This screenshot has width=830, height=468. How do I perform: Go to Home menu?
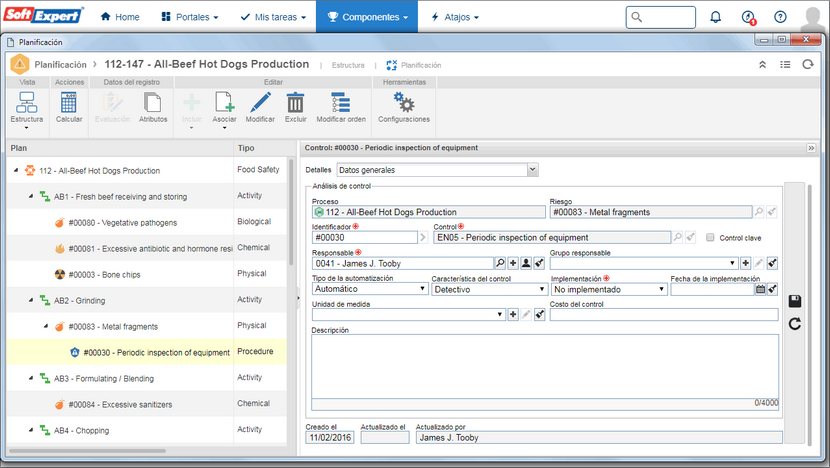(x=120, y=17)
